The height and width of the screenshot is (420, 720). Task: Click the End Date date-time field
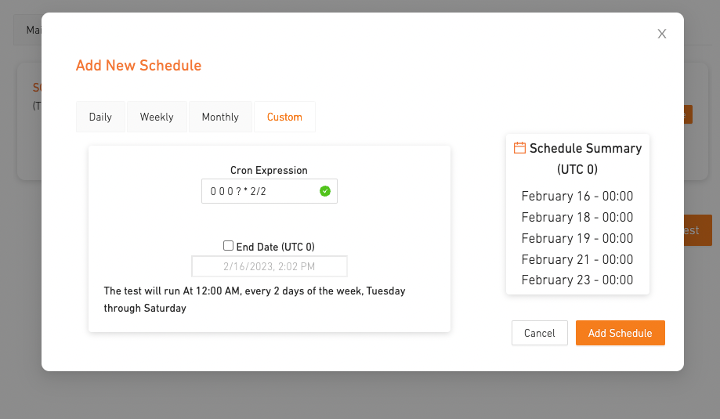269,266
